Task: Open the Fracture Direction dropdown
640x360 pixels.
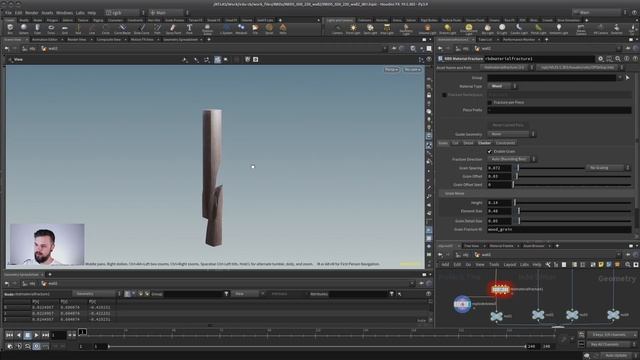Action: (x=512, y=159)
